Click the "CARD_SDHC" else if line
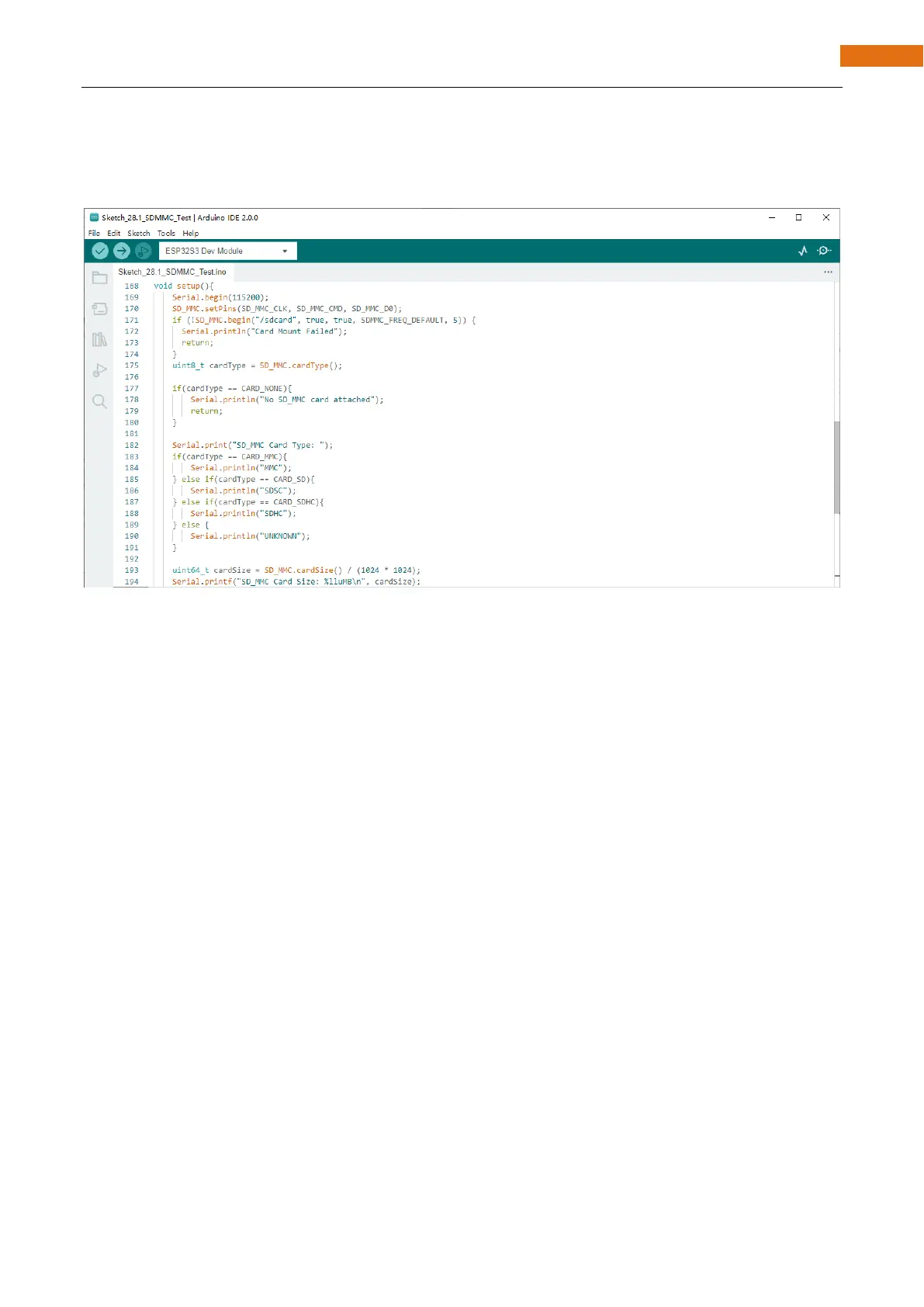Viewport: 924px width, 1307px height. [248, 502]
